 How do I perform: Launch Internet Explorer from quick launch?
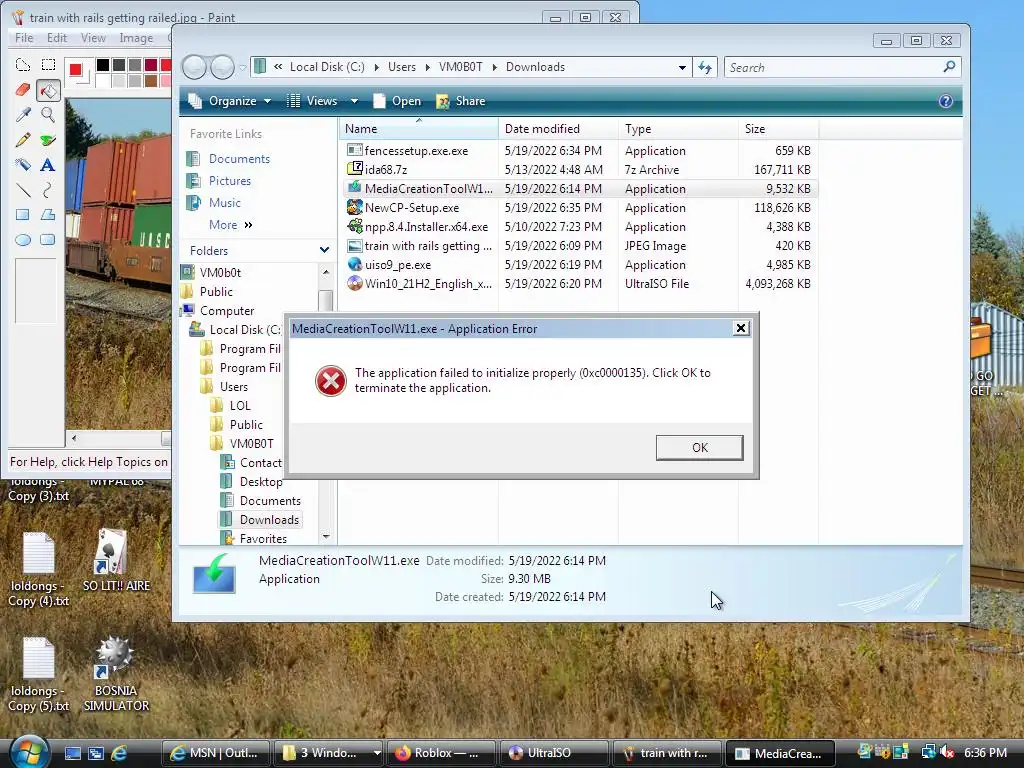click(120, 753)
